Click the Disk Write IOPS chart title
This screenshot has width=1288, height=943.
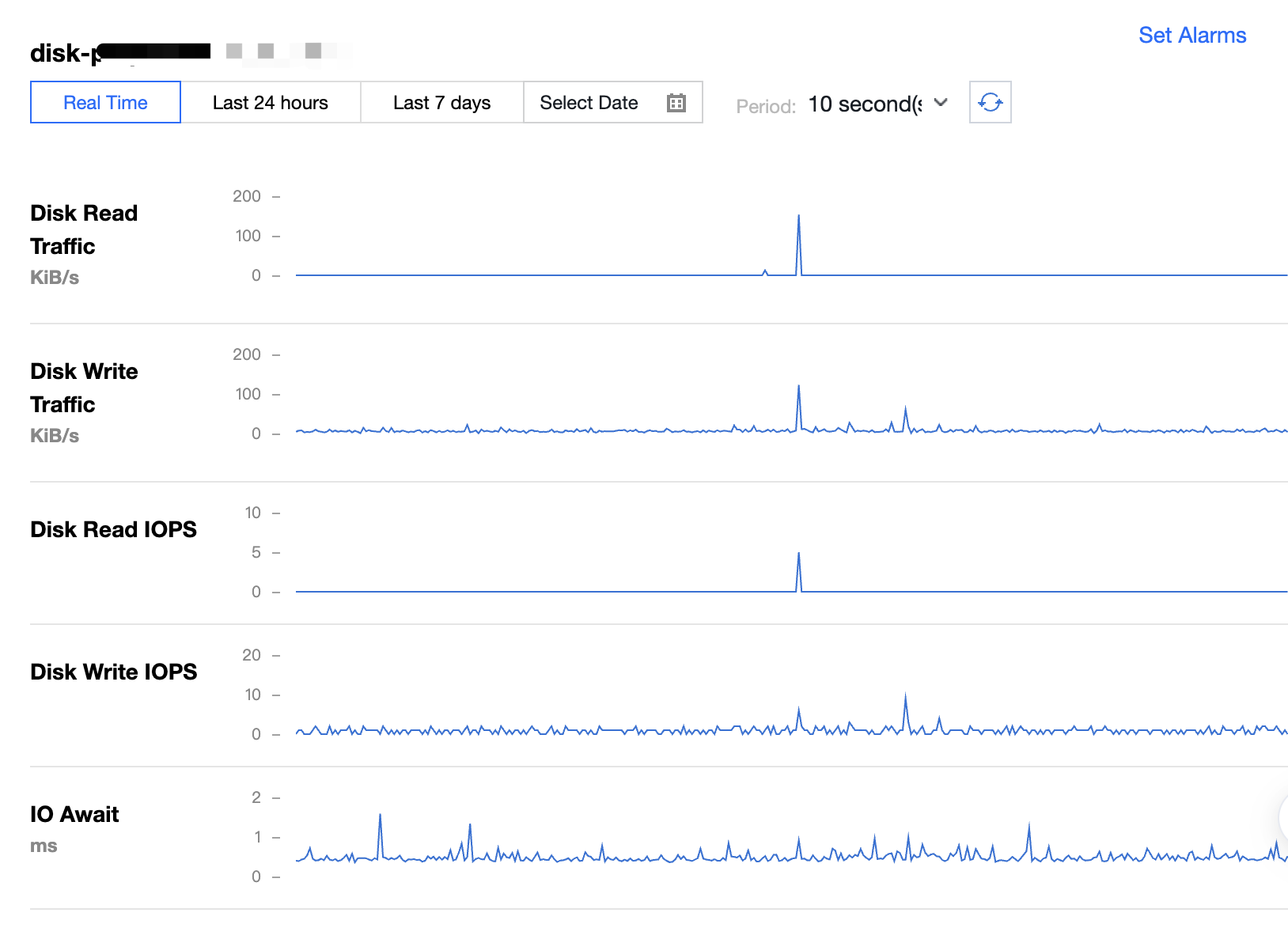click(x=113, y=672)
